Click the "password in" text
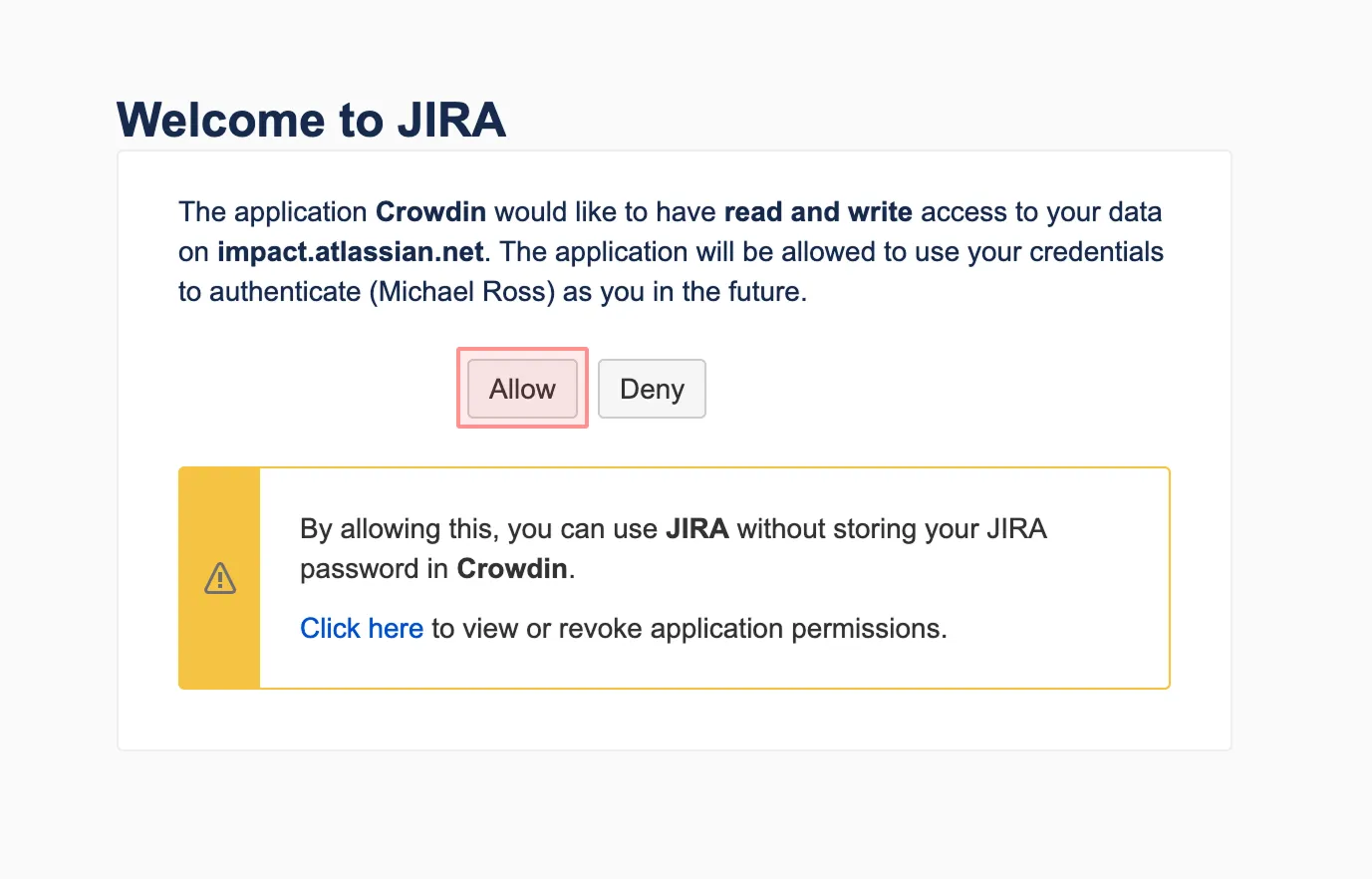This screenshot has height=879, width=1372. (375, 569)
